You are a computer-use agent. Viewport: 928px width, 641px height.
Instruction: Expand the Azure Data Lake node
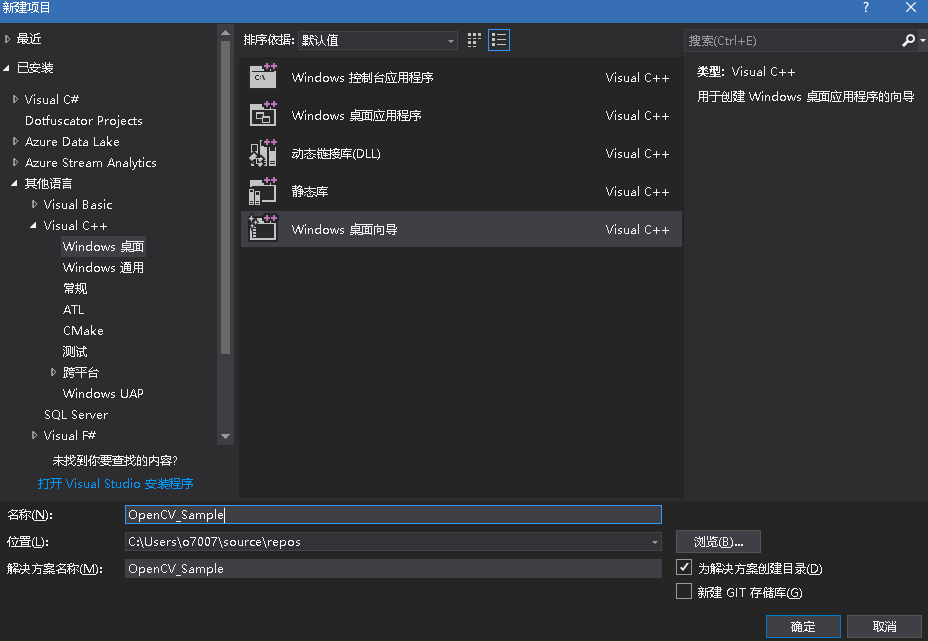[15, 141]
